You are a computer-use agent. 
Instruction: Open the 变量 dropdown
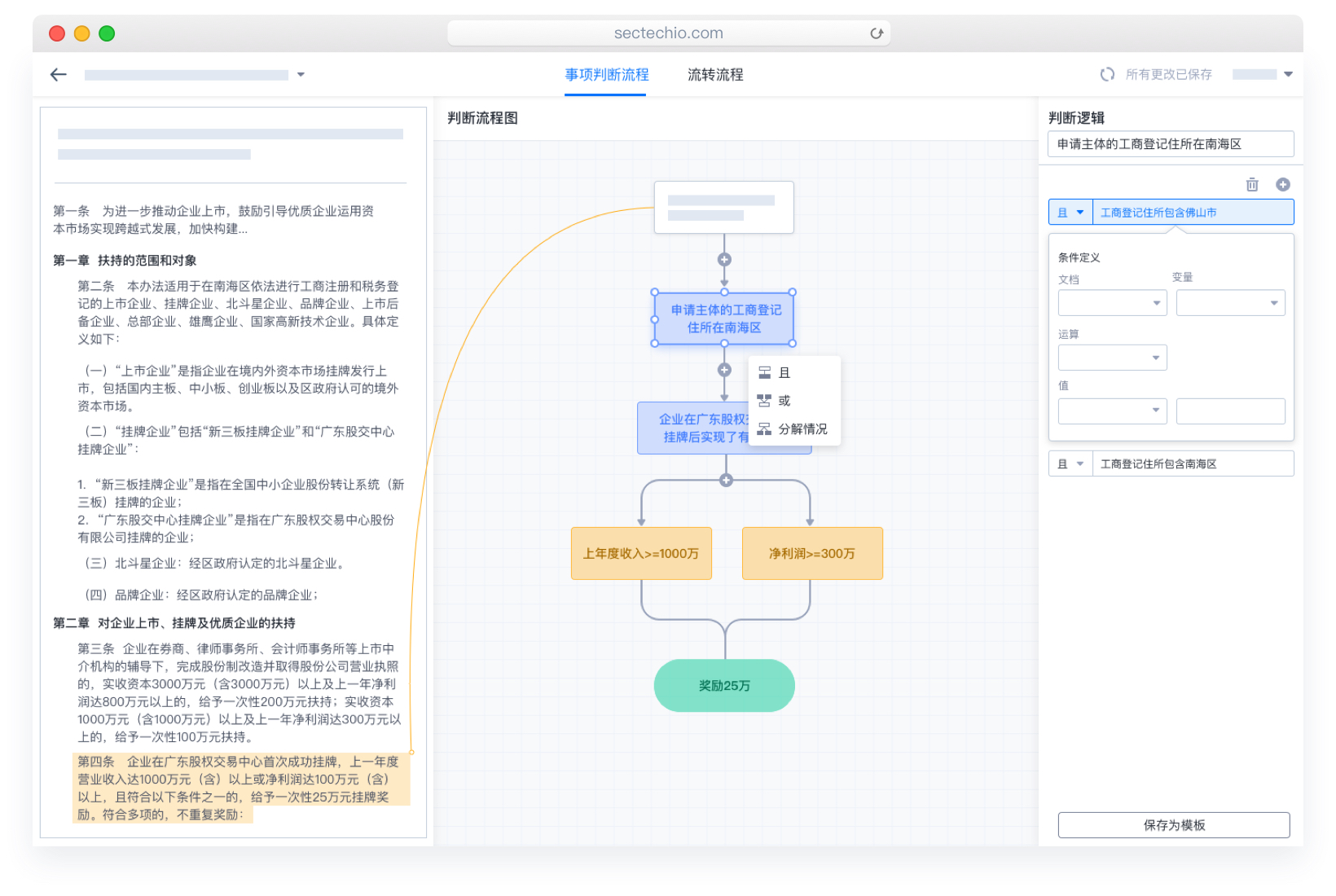(1230, 303)
